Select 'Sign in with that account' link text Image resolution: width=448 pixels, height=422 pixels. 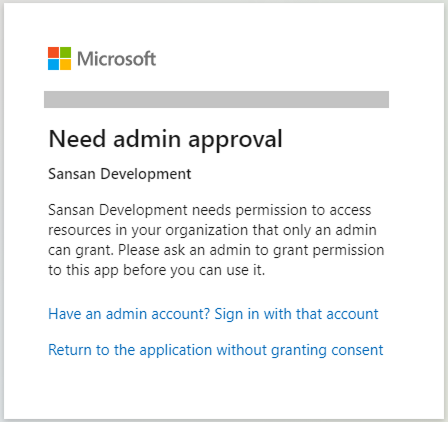coord(296,314)
